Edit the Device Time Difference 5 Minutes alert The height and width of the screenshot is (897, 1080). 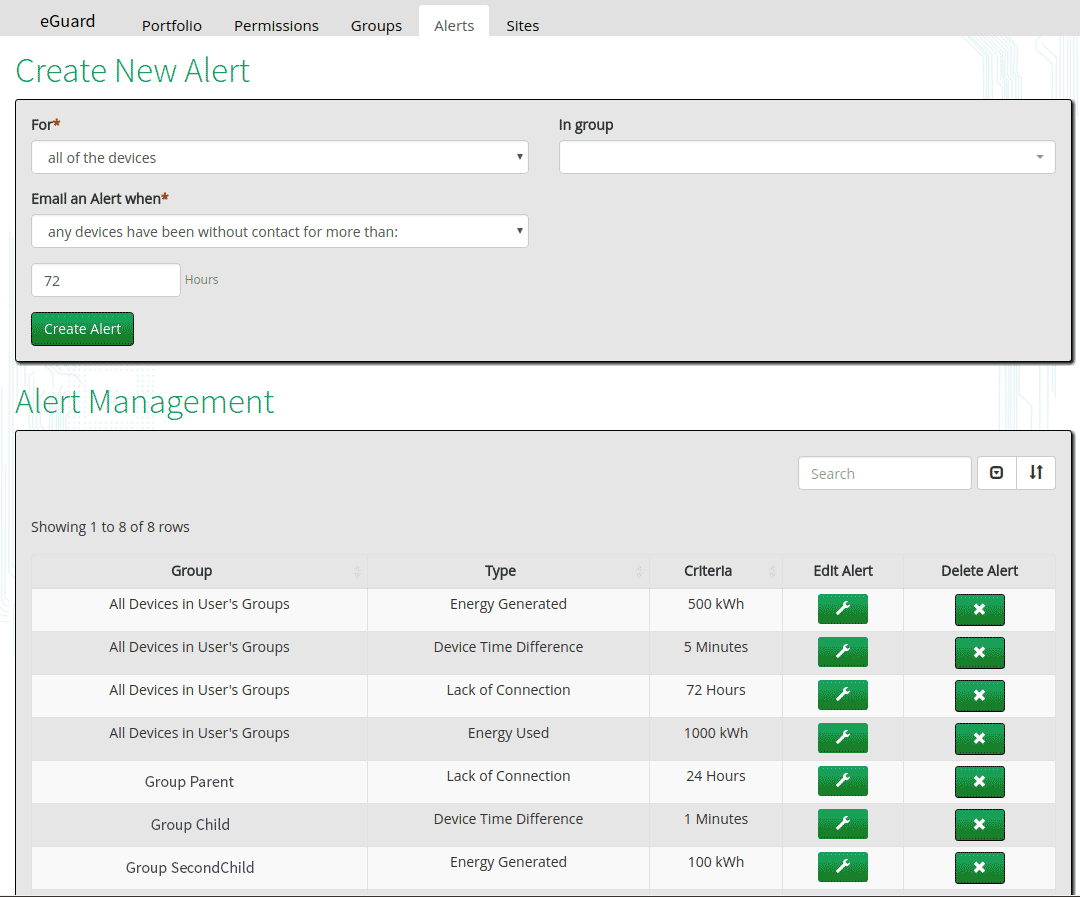(842, 652)
